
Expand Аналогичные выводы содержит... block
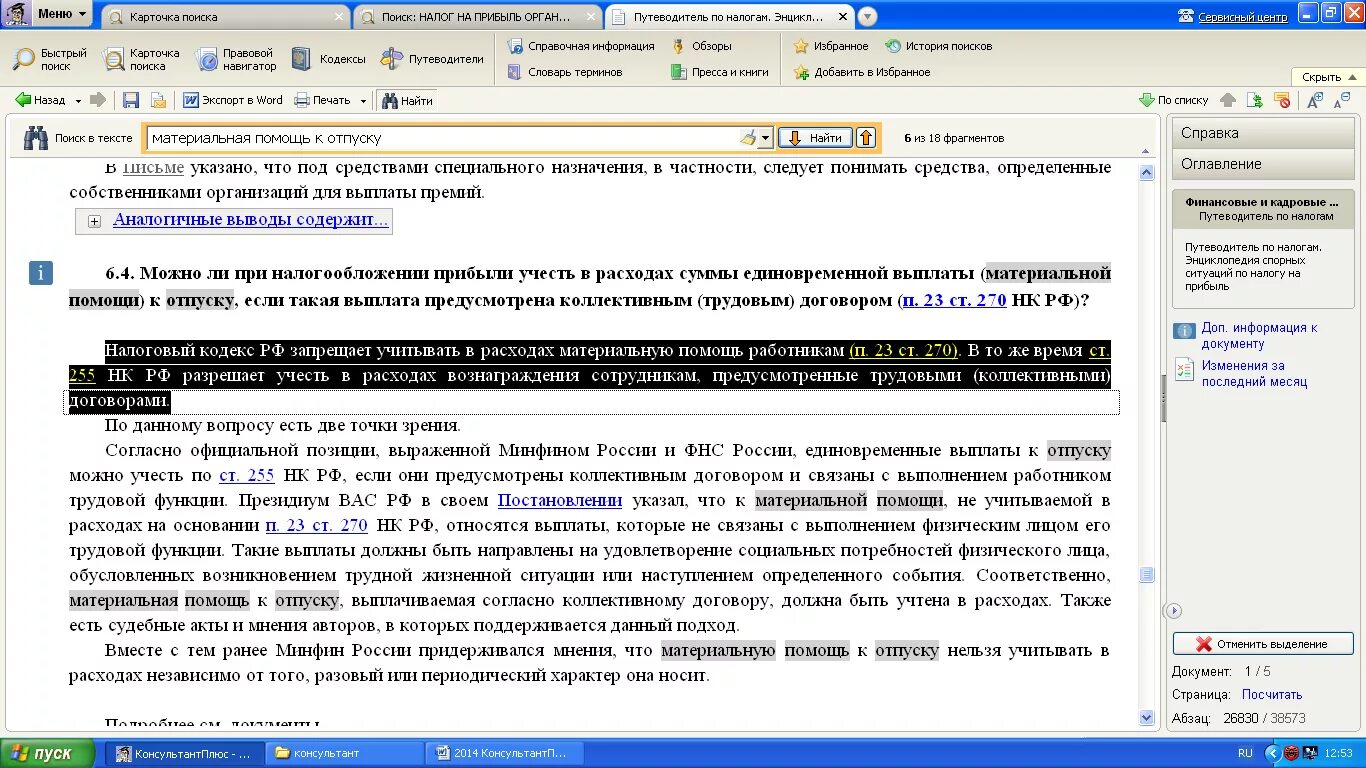pos(94,221)
